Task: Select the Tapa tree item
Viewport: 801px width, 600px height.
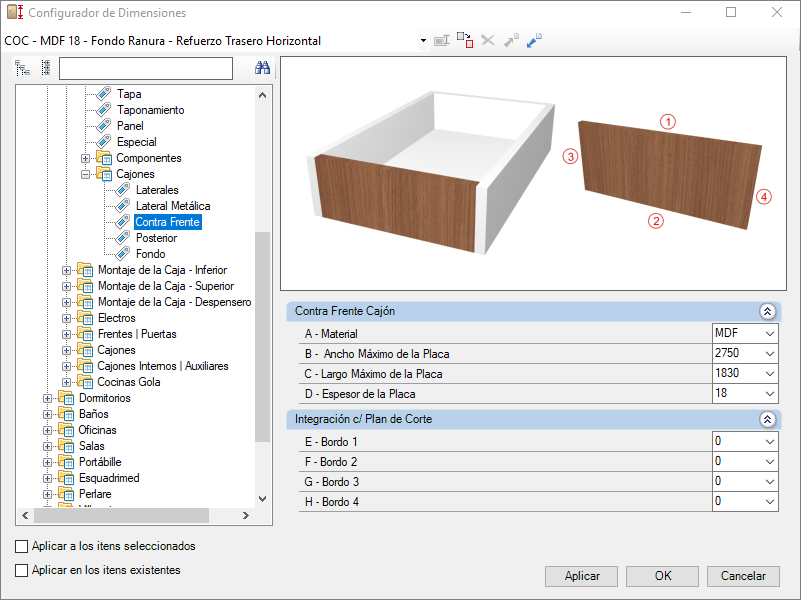Action: (x=129, y=94)
